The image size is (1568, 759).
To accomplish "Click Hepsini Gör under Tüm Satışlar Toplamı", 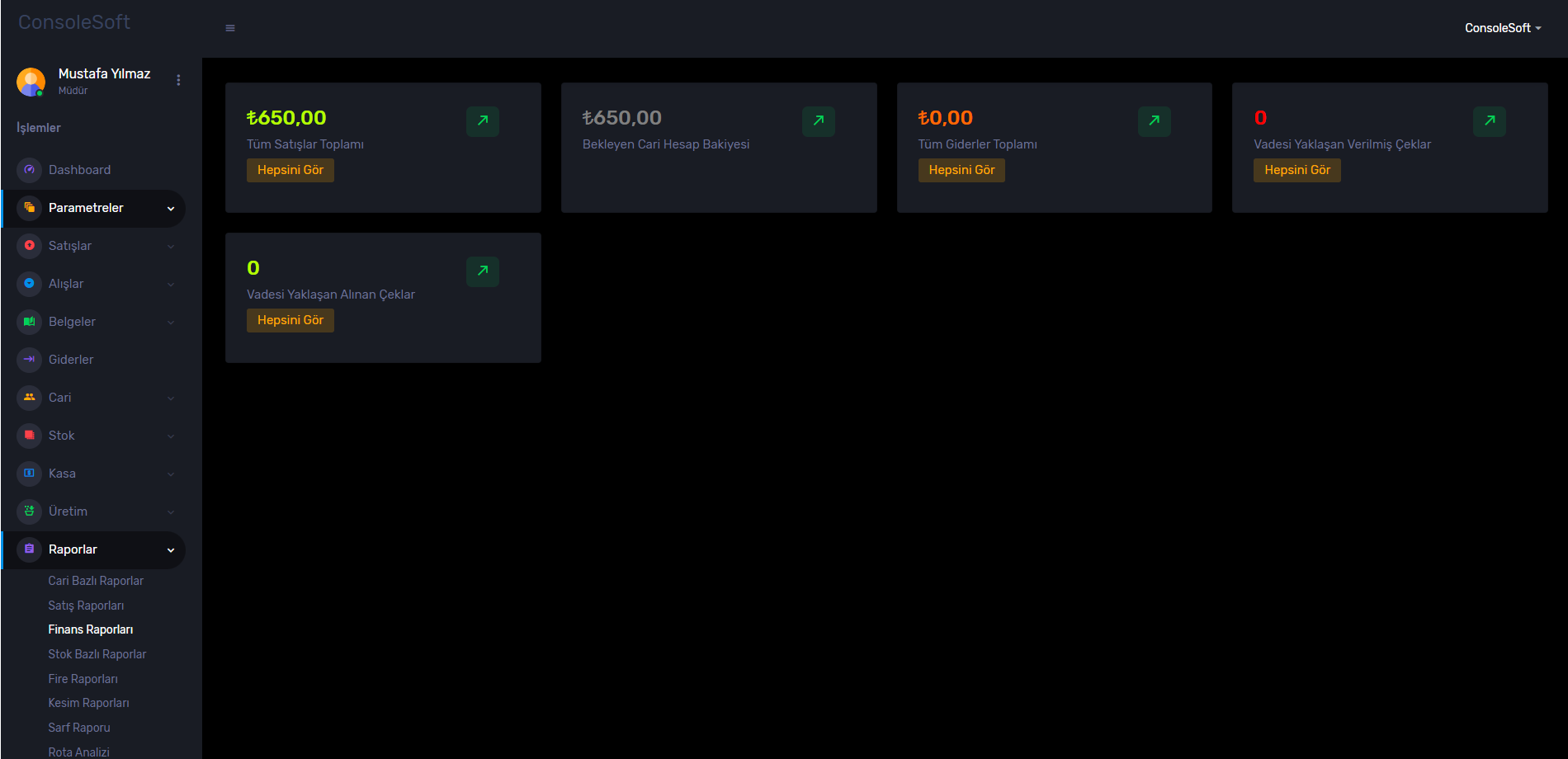I will 290,170.
